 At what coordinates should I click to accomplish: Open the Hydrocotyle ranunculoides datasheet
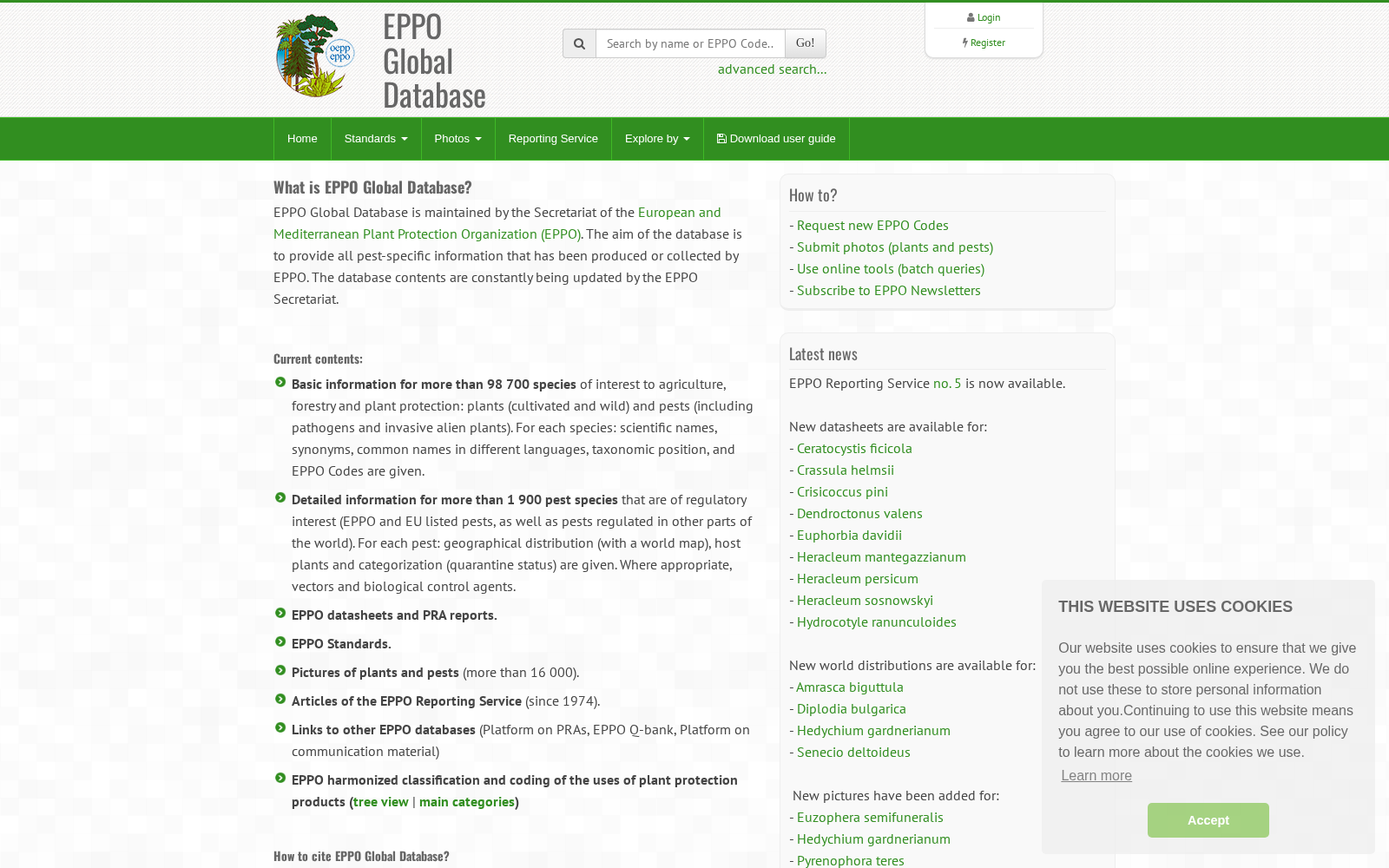tap(877, 622)
